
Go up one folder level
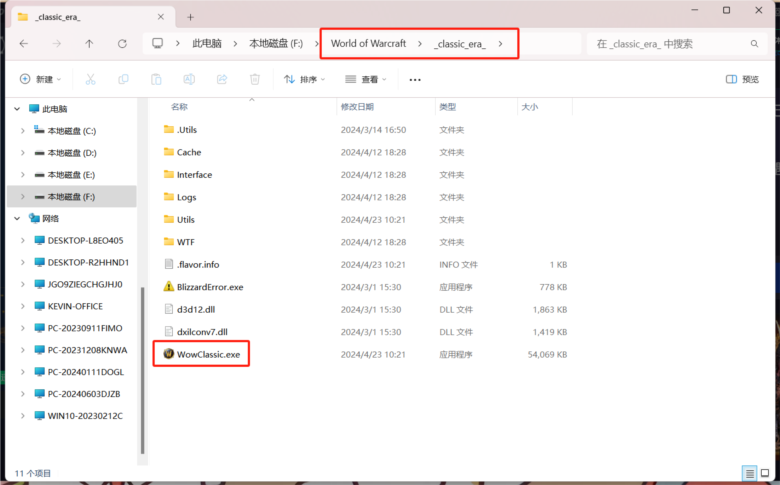click(x=89, y=44)
